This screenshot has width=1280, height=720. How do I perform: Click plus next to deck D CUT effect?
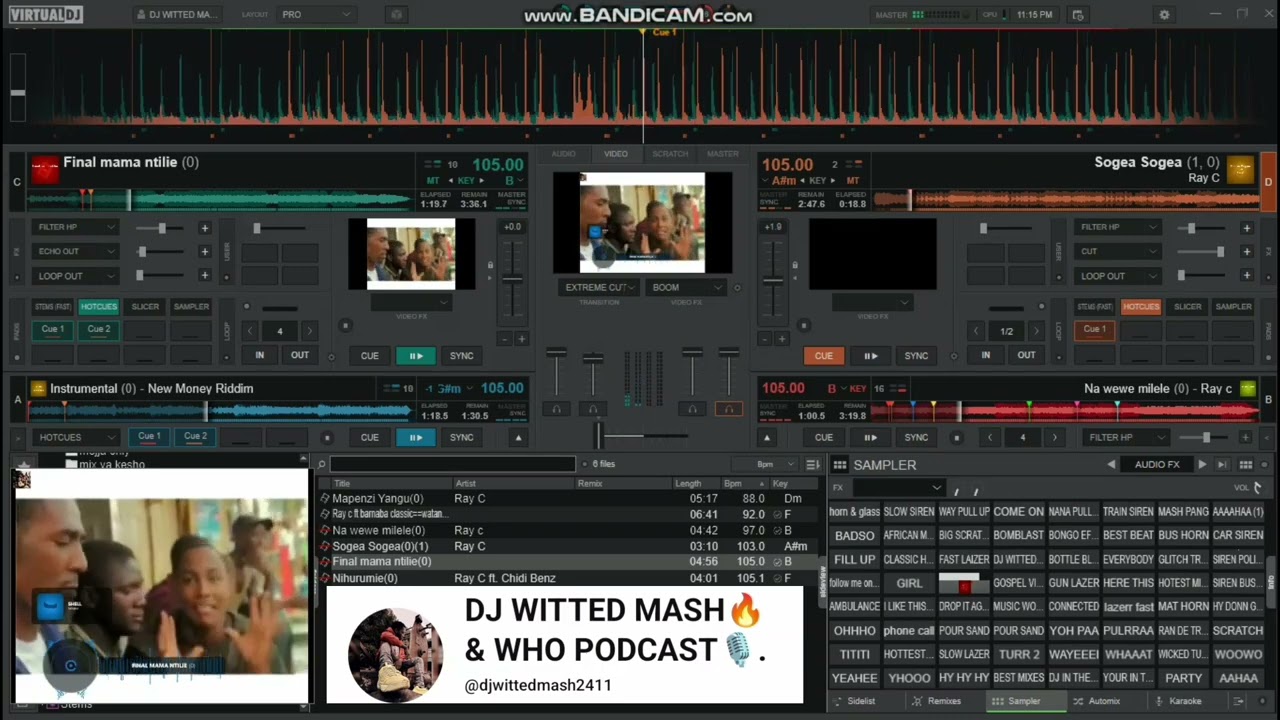(1246, 252)
